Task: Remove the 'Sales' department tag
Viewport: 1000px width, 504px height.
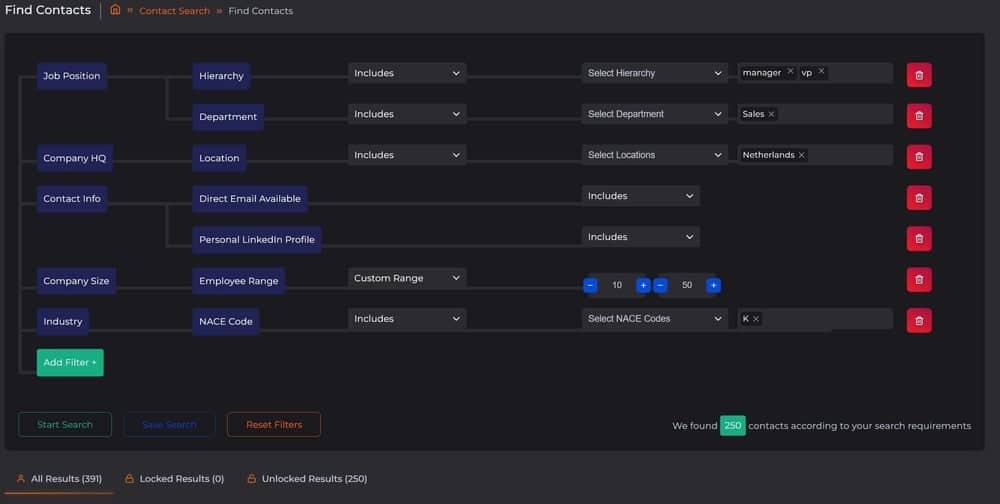Action: click(771, 114)
